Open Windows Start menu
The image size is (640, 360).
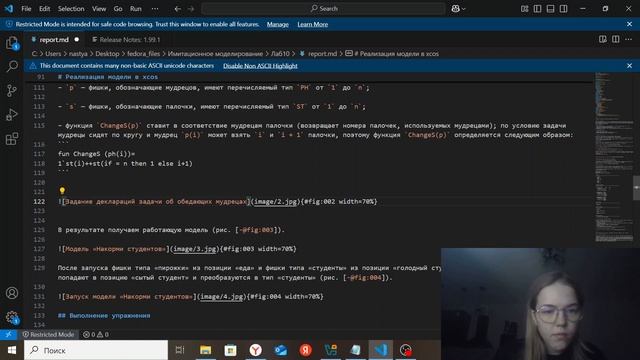(12, 350)
